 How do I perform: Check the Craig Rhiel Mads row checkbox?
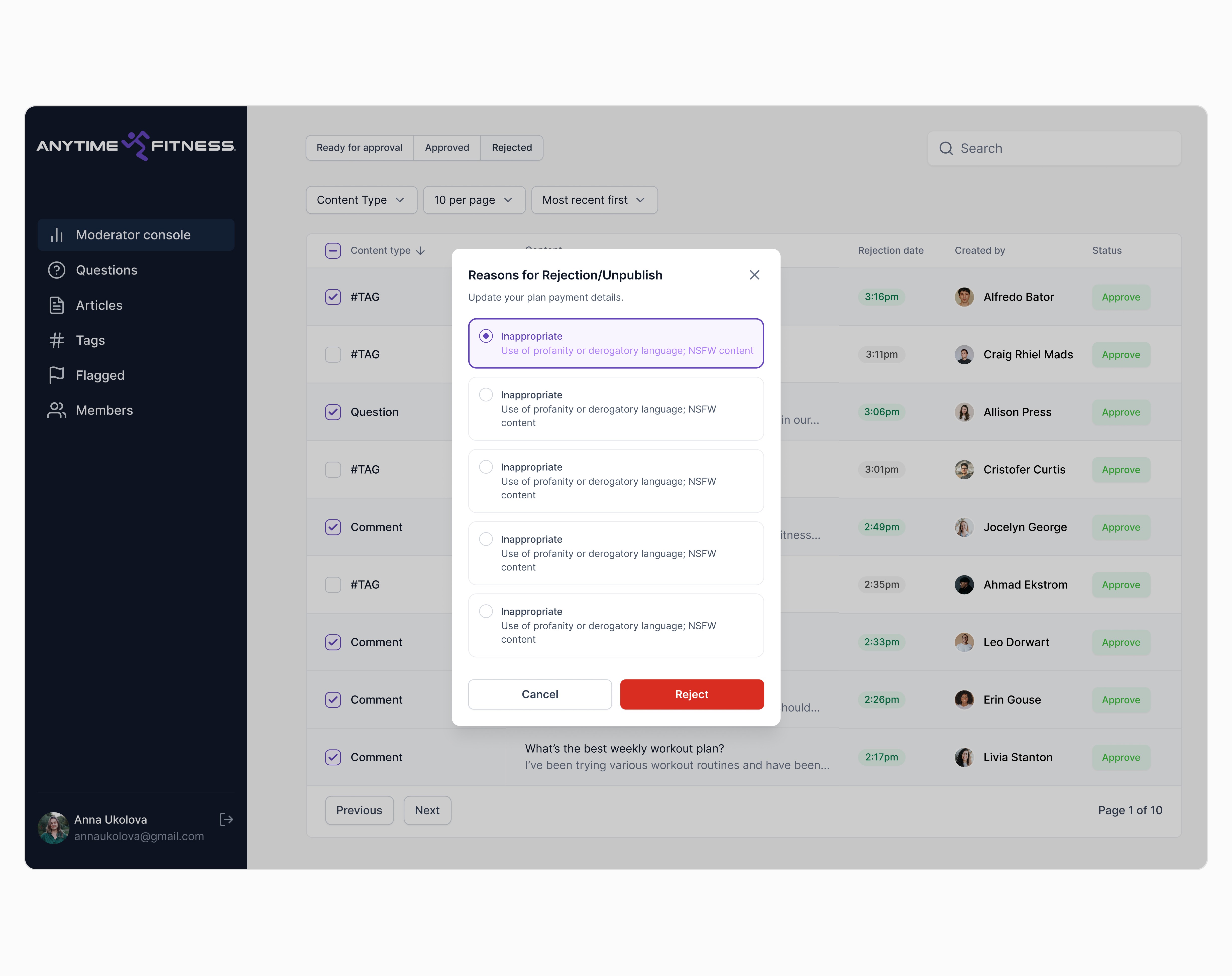click(x=333, y=355)
